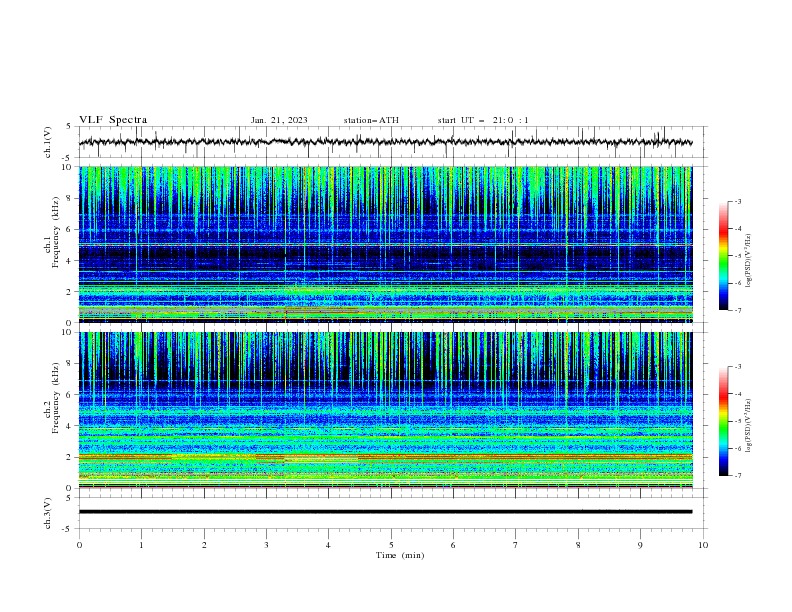Click the ch.1 colorbar 'log(PSD)(V²/Hz)' label
This screenshot has height=612, width=792.
click(749, 261)
